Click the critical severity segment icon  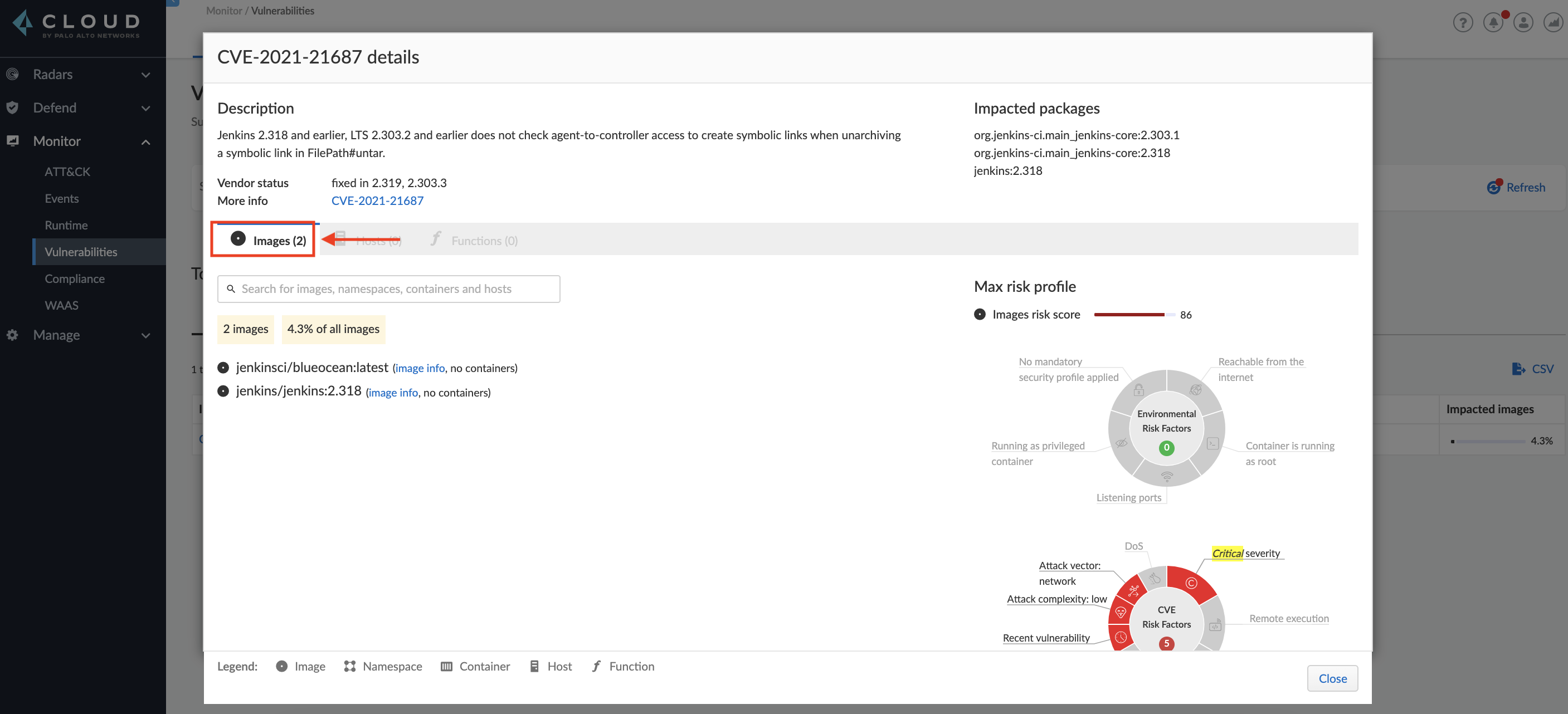[x=1191, y=583]
